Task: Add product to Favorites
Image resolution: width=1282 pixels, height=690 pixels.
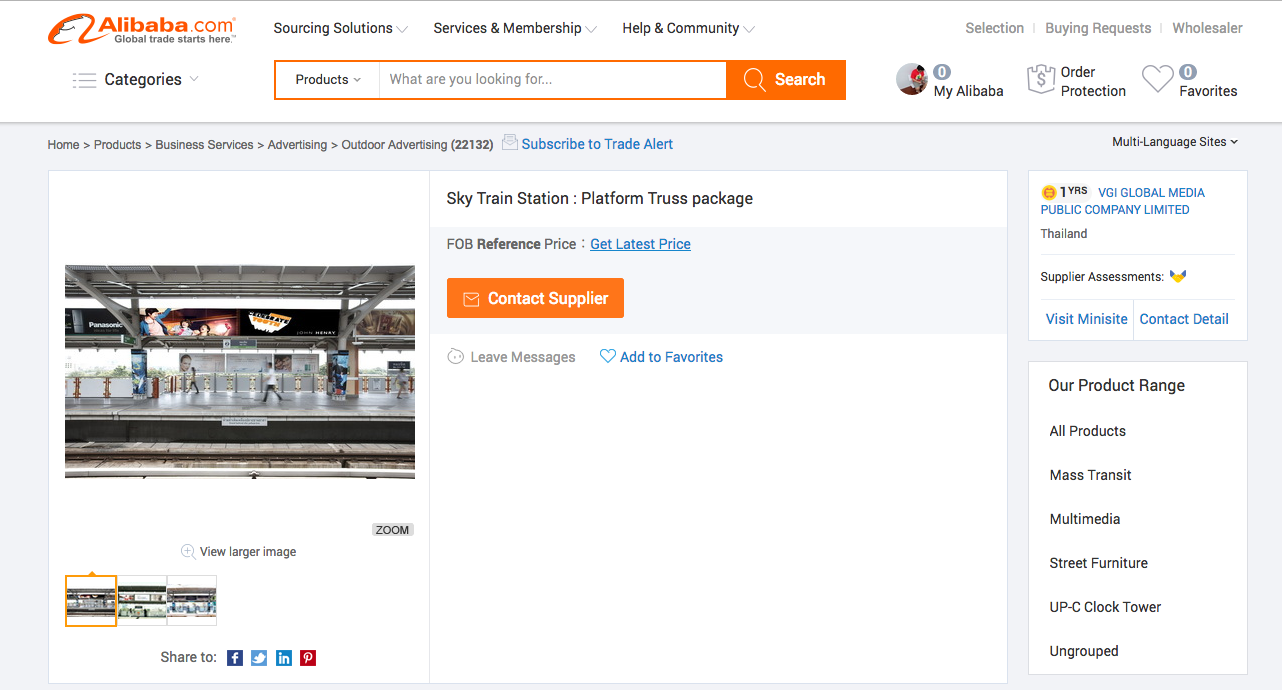Action: (x=661, y=357)
